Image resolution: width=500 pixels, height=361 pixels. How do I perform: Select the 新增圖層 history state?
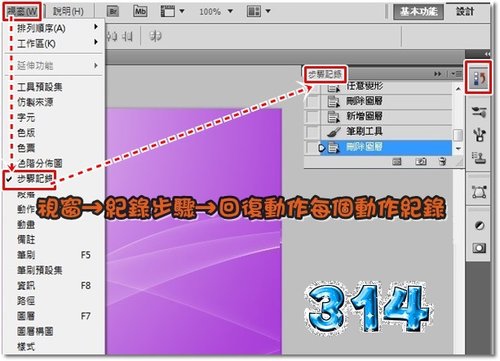pos(386,116)
